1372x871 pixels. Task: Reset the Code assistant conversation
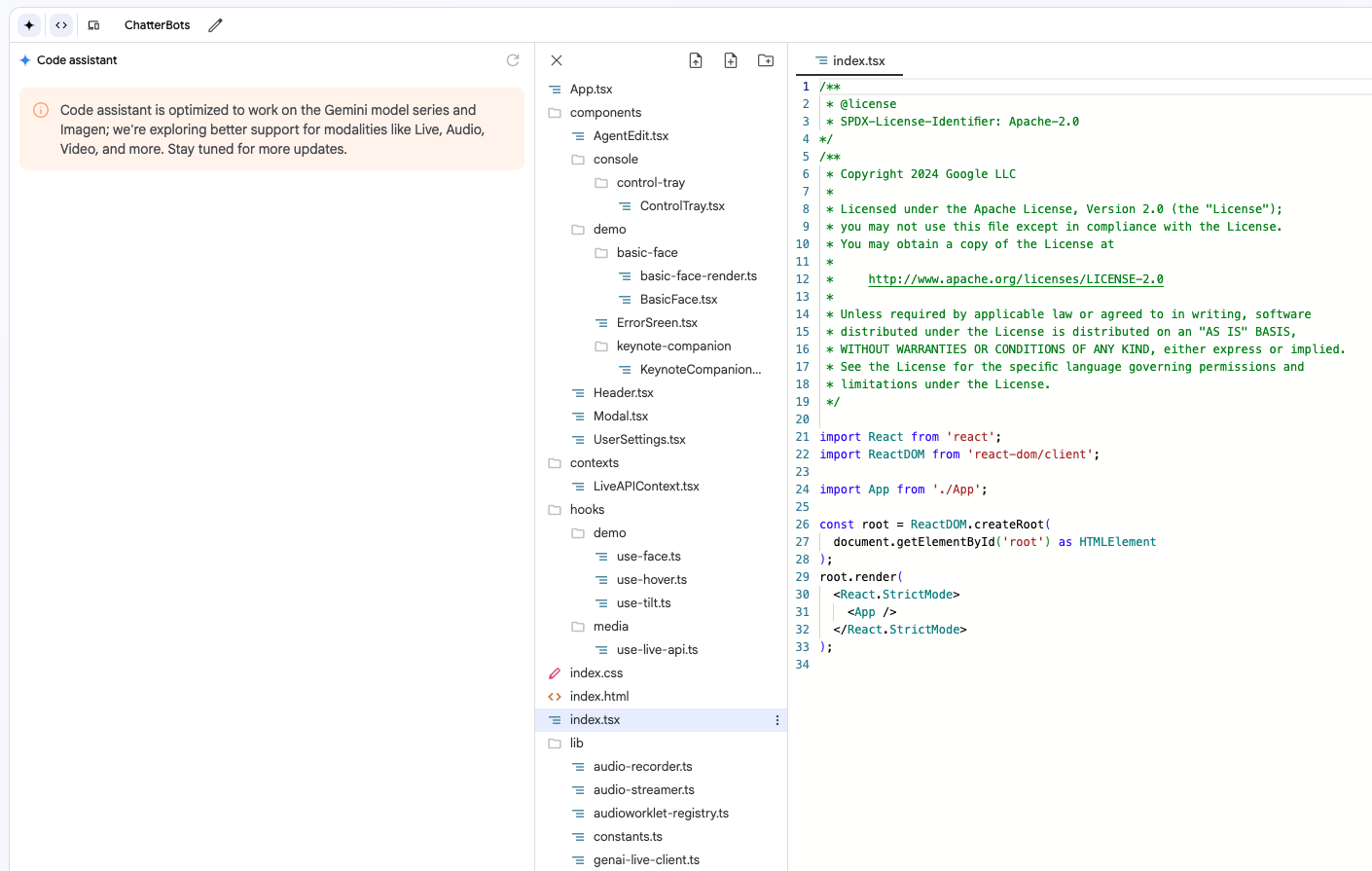(x=513, y=60)
